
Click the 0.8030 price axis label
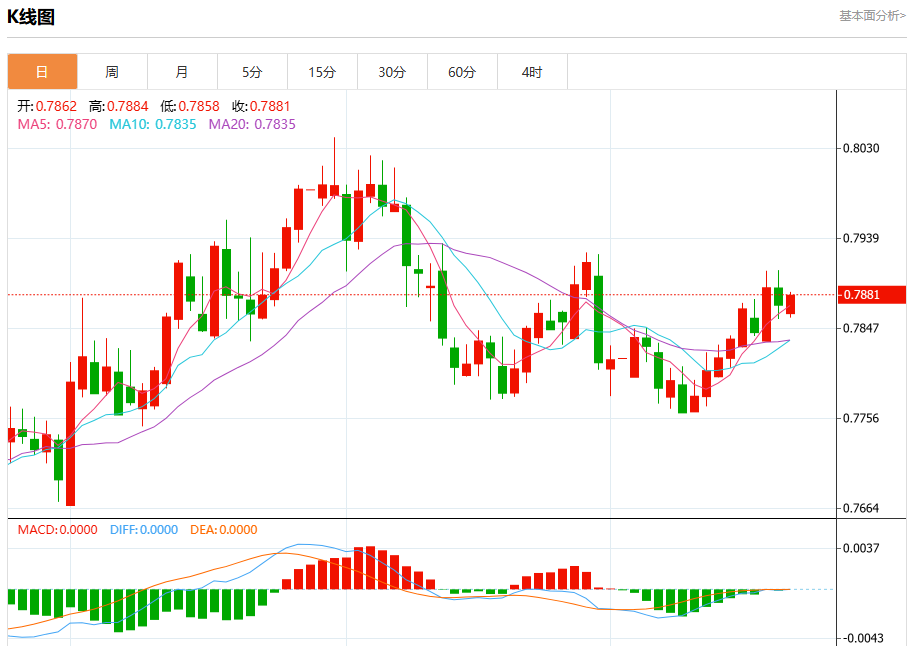pyautogui.click(x=861, y=148)
